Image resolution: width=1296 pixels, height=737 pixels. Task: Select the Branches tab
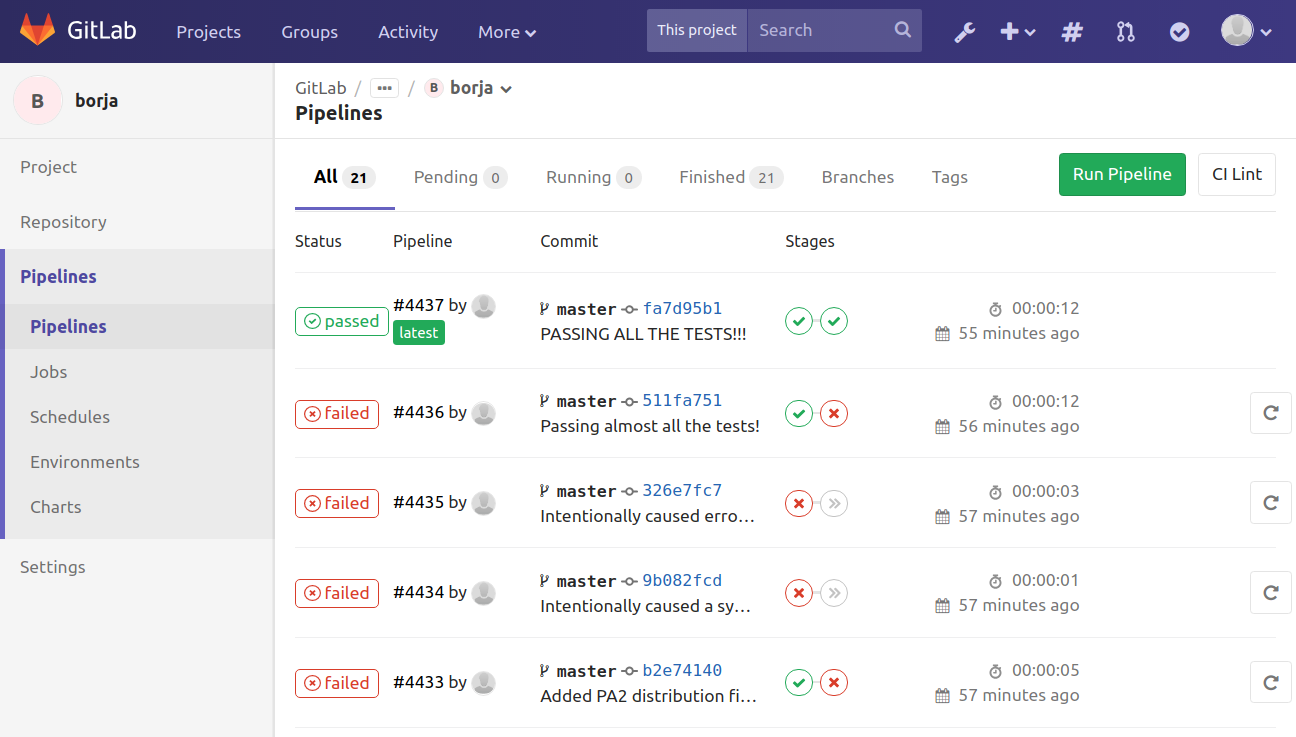857,177
